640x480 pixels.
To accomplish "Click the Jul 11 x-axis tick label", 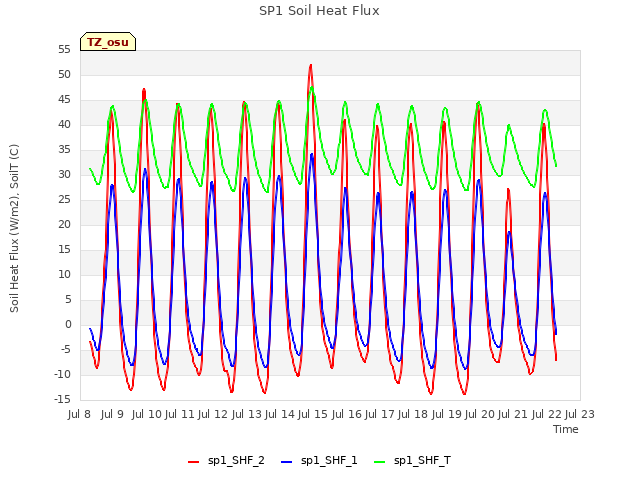I will click(x=180, y=414).
